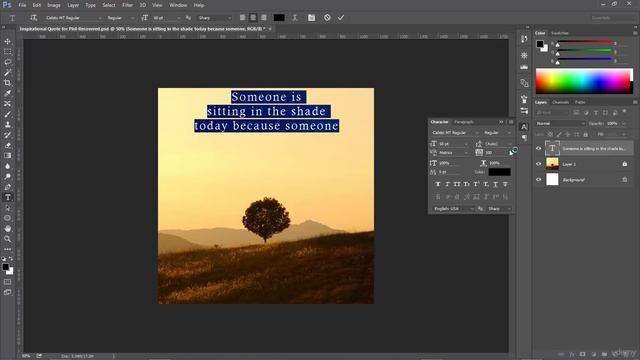
Task: Toggle Faux Bold in Character panel
Action: pos(438,184)
